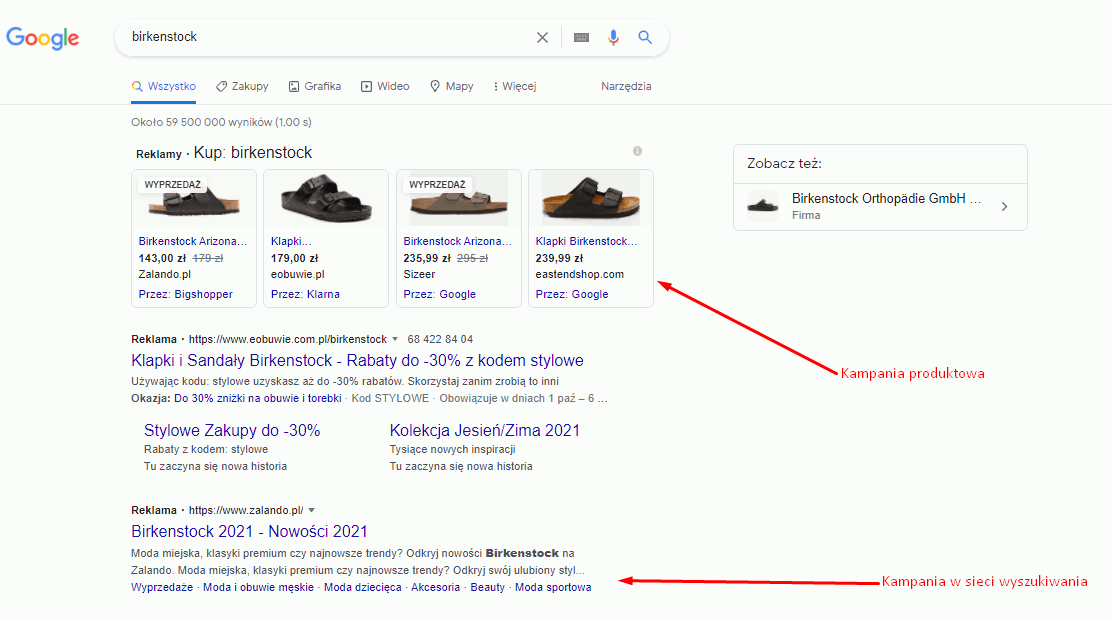This screenshot has width=1112, height=619.
Task: Switch to the Zakupy tab
Action: pos(243,87)
